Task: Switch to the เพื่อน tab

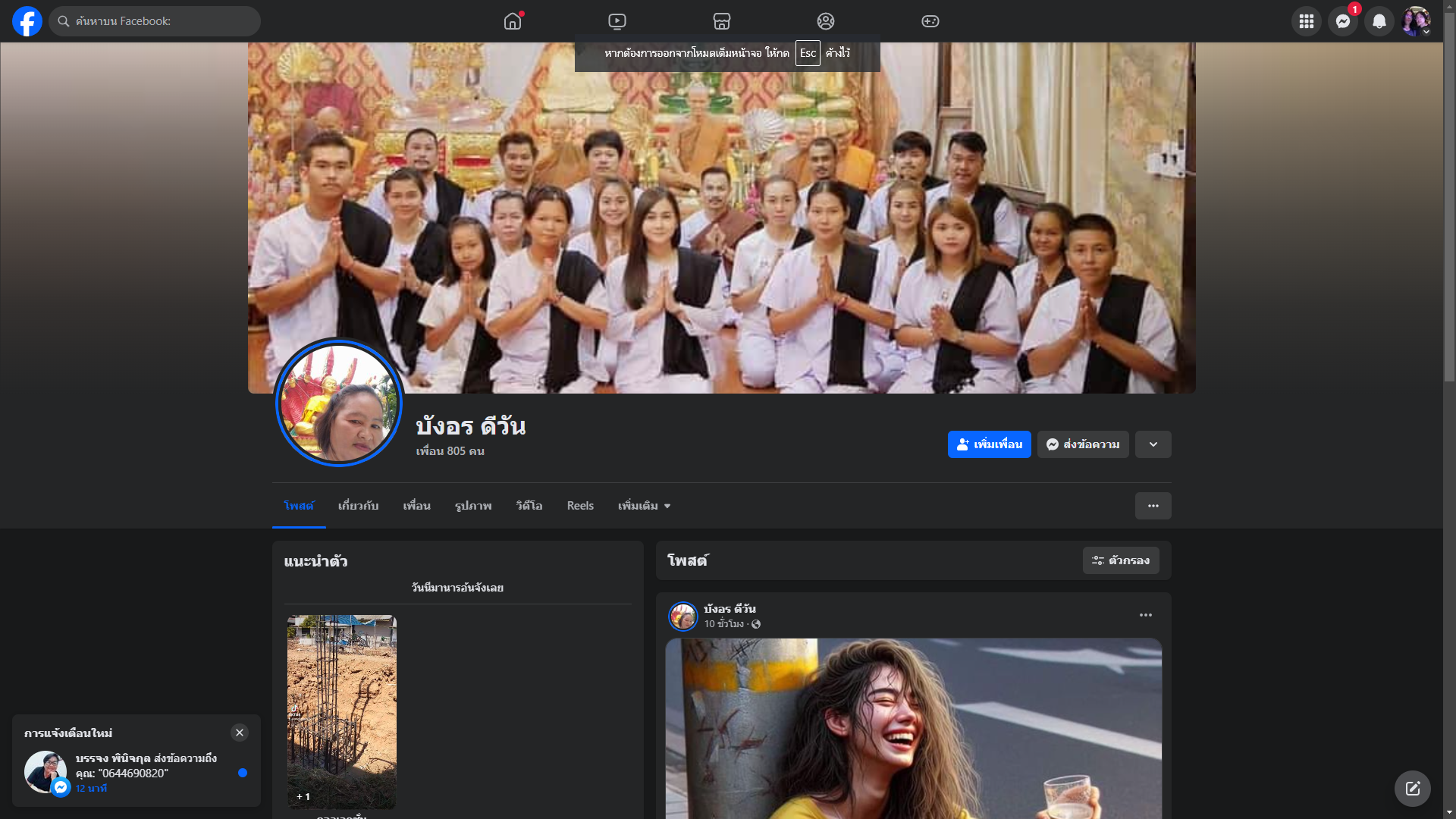Action: coord(416,506)
